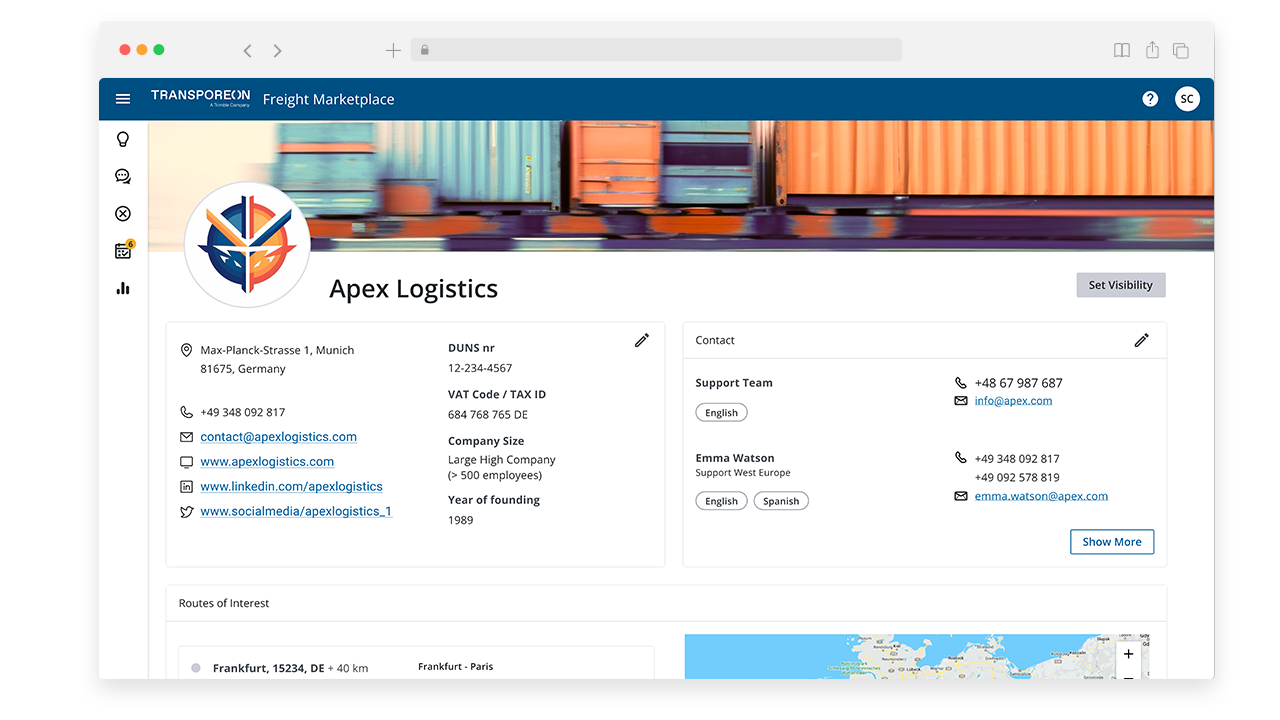This screenshot has height=720, width=1280.
Task: Click the help question mark icon
Action: [x=1150, y=99]
